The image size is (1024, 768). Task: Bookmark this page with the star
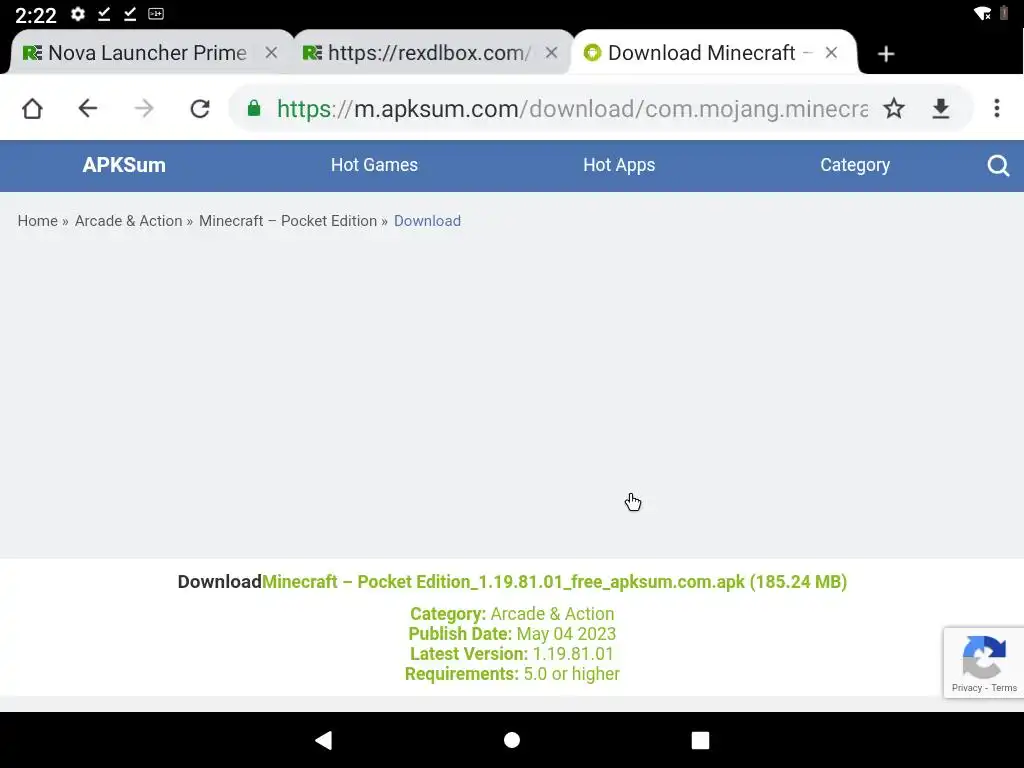[x=894, y=108]
